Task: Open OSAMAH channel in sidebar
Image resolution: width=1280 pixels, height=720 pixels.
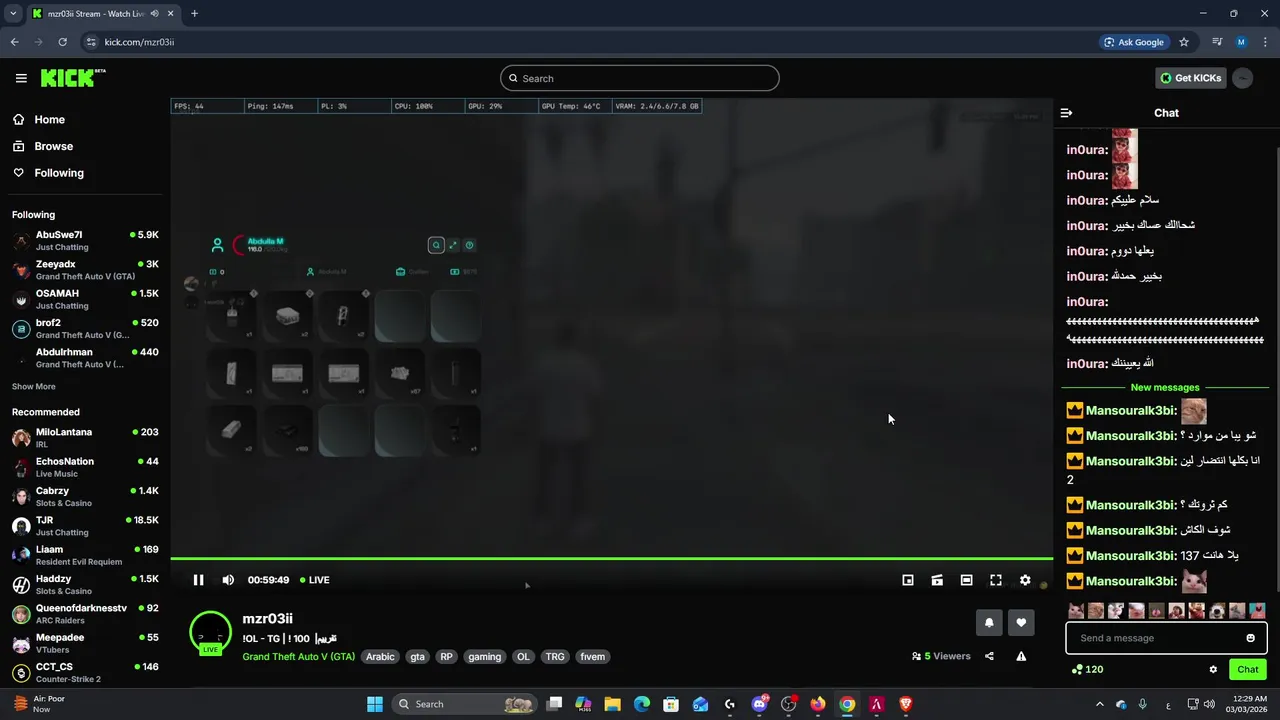Action: click(x=85, y=299)
